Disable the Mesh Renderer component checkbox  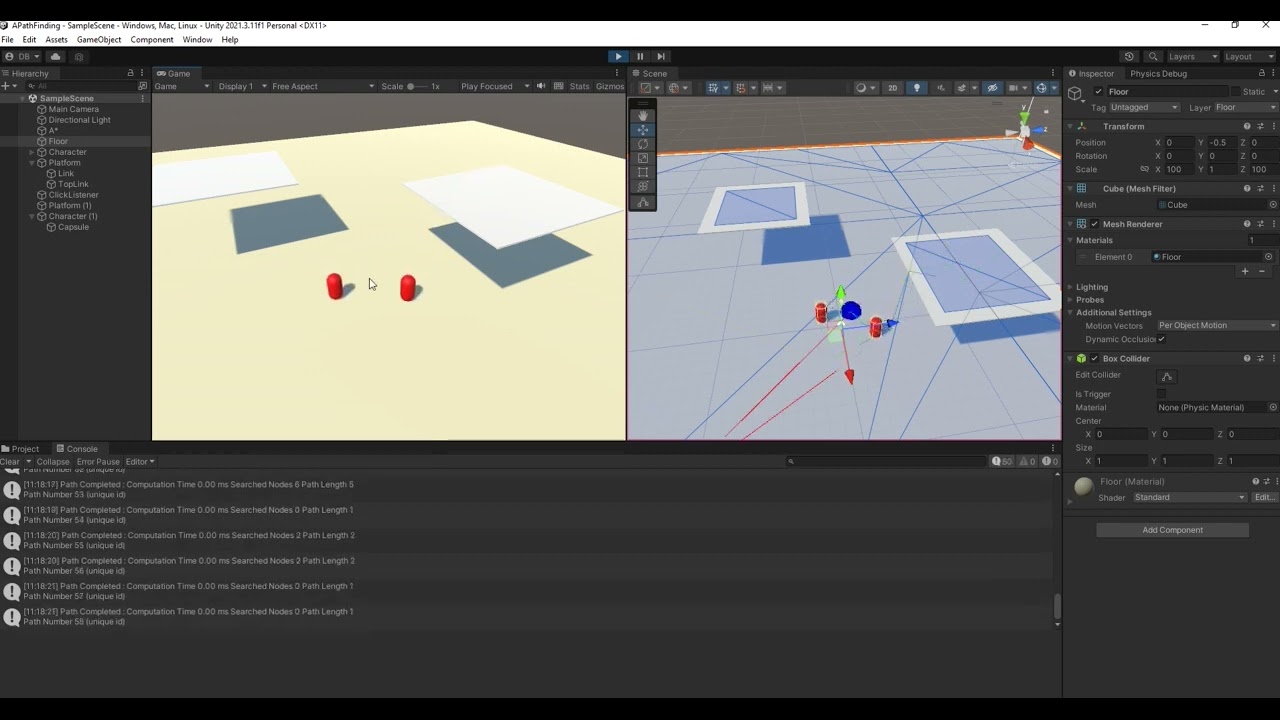(x=1095, y=224)
